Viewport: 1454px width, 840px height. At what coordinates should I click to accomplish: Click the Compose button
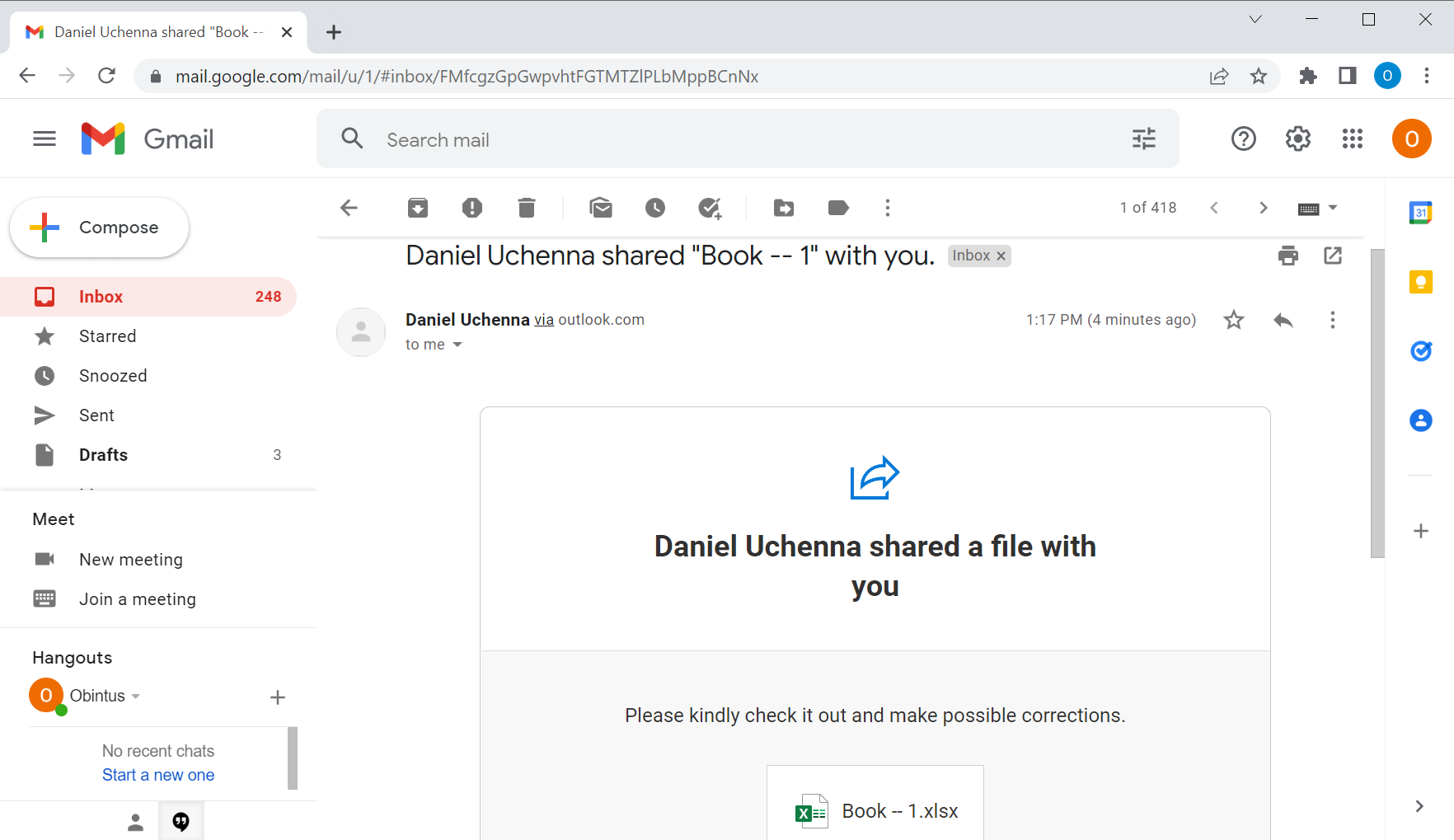(99, 227)
